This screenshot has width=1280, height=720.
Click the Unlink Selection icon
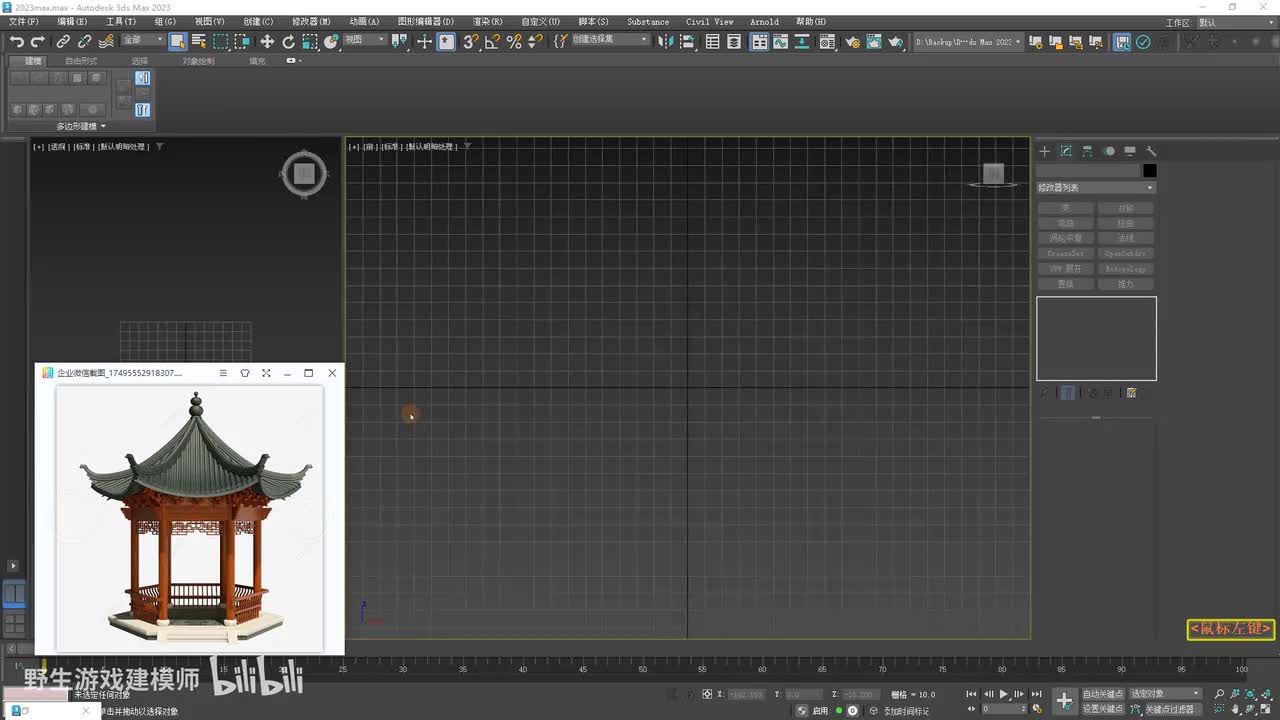click(84, 41)
